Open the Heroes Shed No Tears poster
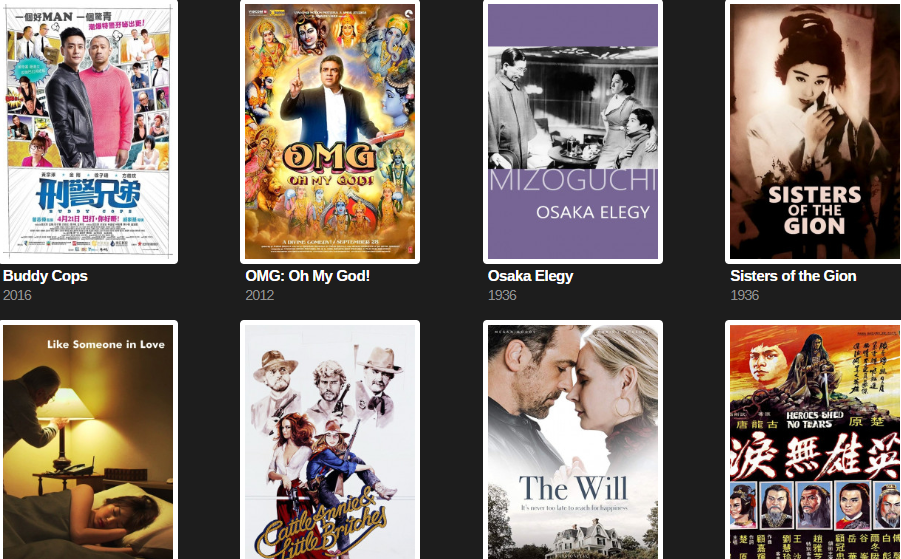Screen dimensions: 901x559 point(814,440)
